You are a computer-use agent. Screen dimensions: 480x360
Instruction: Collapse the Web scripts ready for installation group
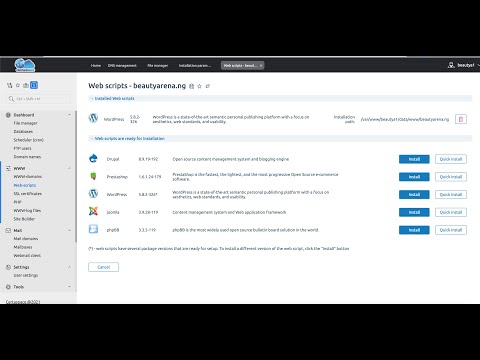(92, 139)
